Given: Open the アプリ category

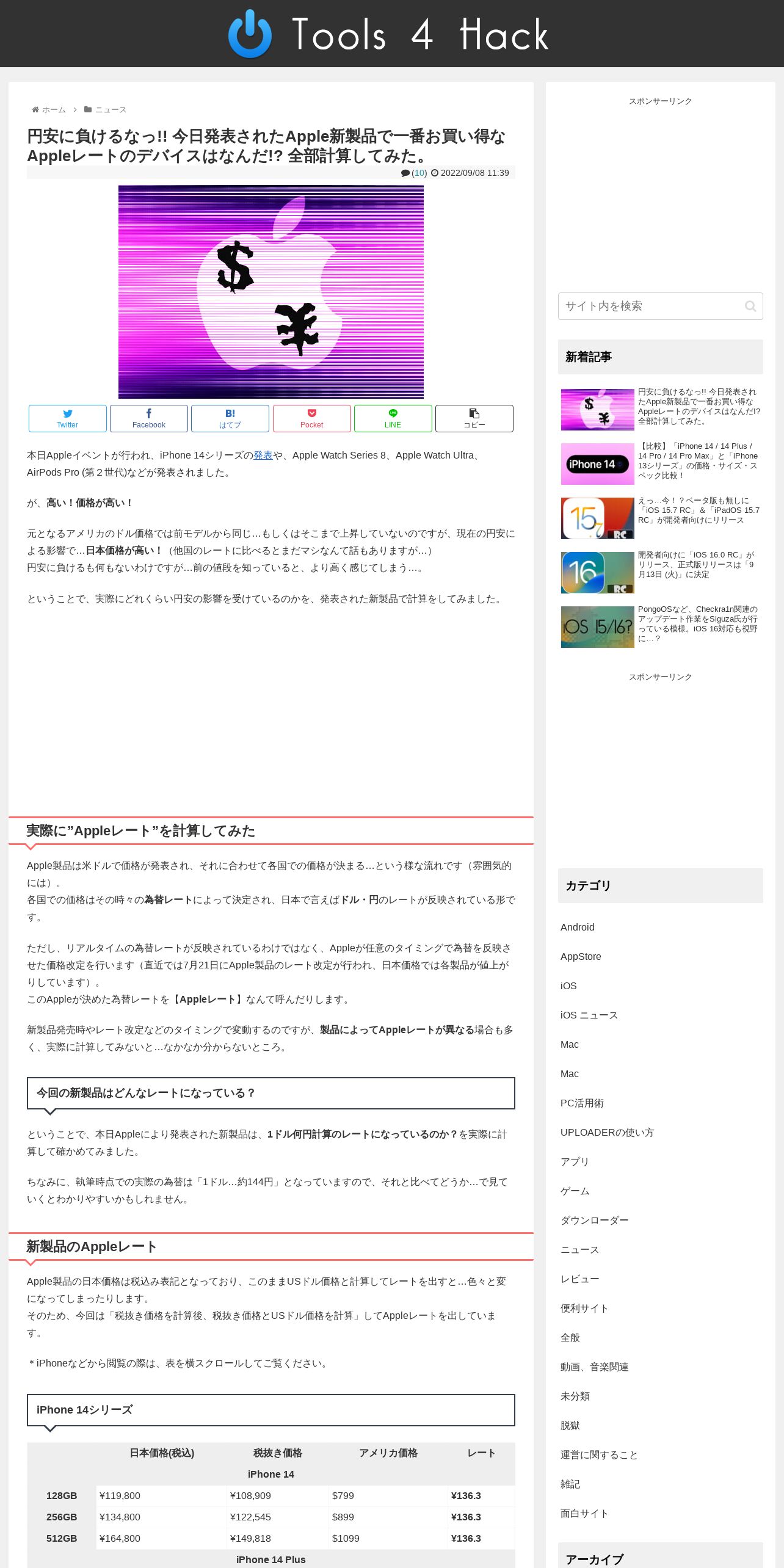Looking at the screenshot, I should 575,1161.
